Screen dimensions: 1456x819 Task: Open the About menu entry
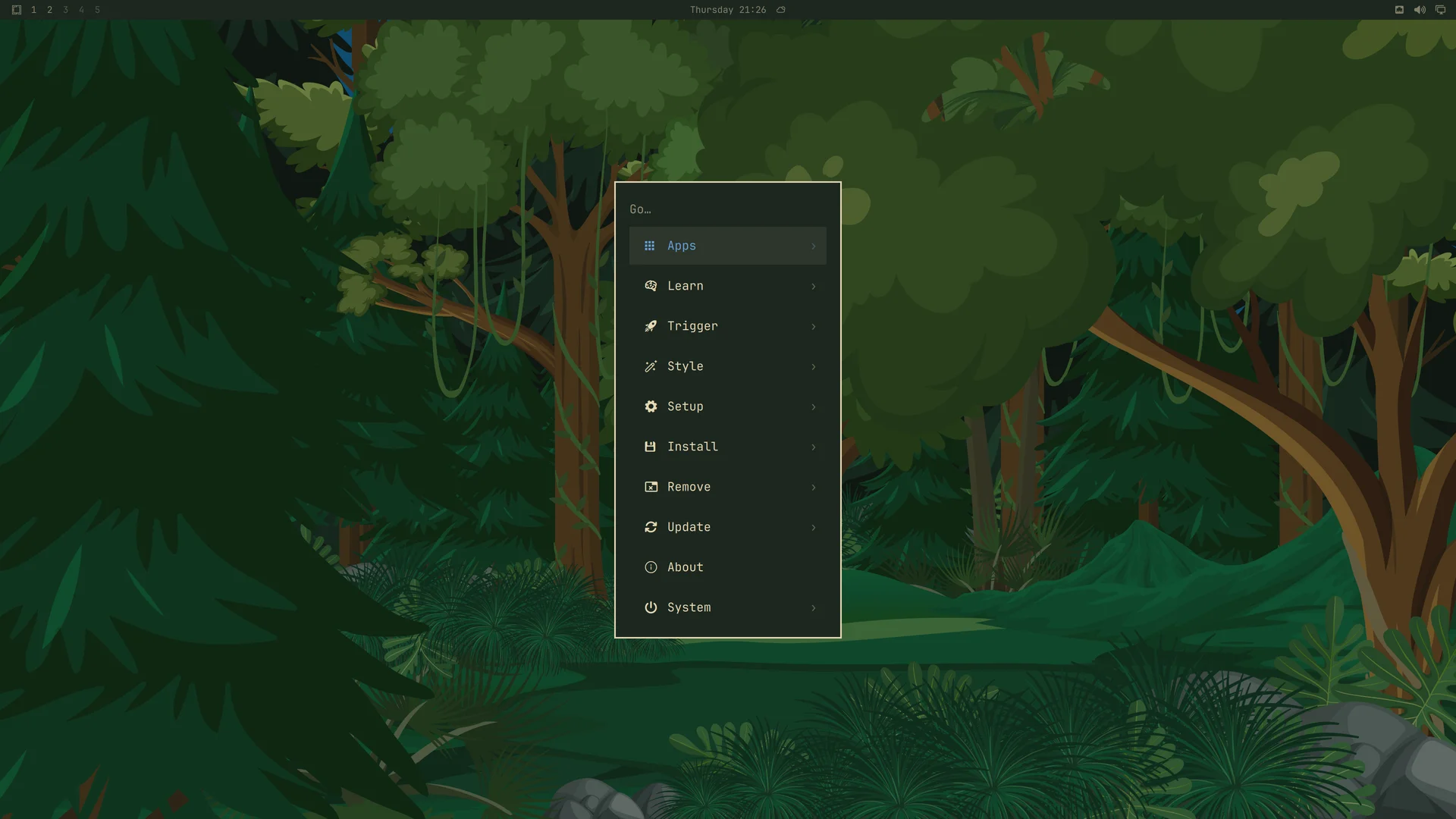pyautogui.click(x=727, y=567)
